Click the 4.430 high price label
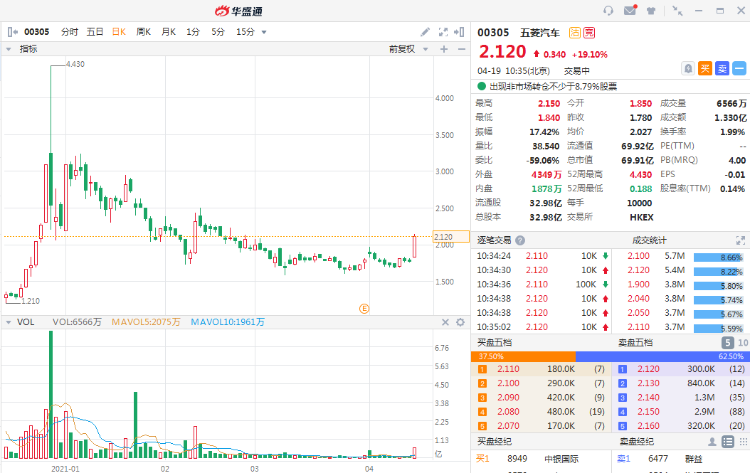Screen dimensions: 750x473 [75, 64]
